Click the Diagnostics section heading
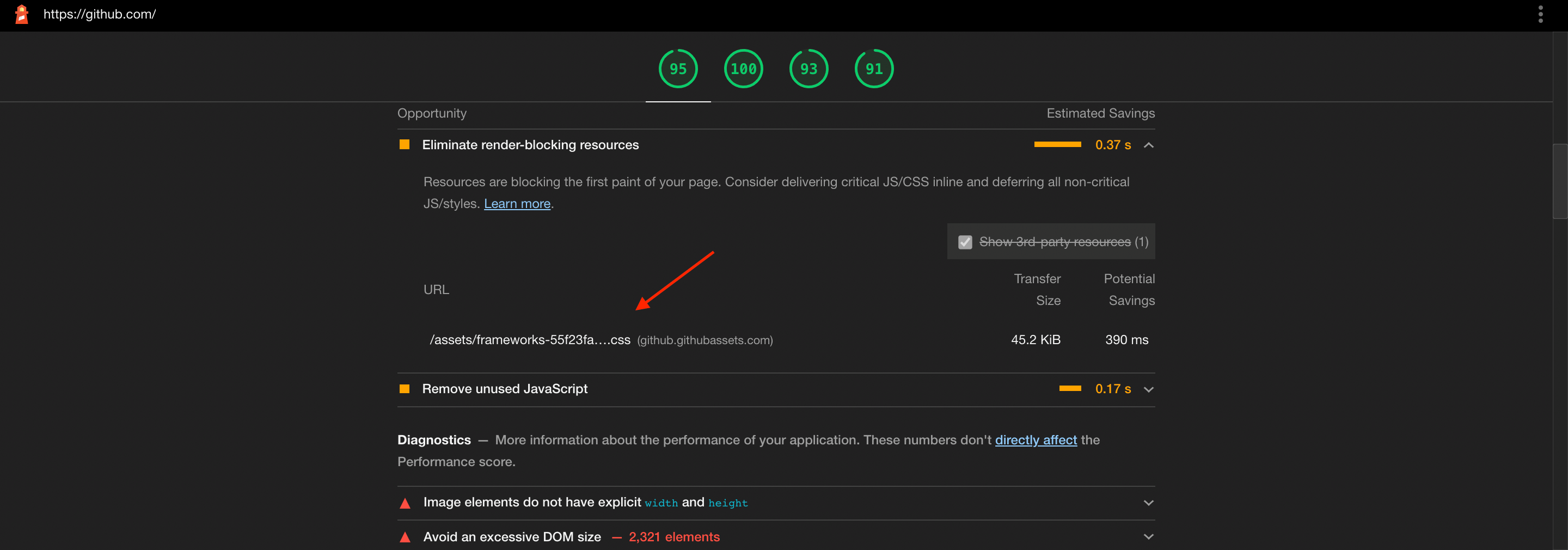This screenshot has width=1568, height=550. pos(434,440)
